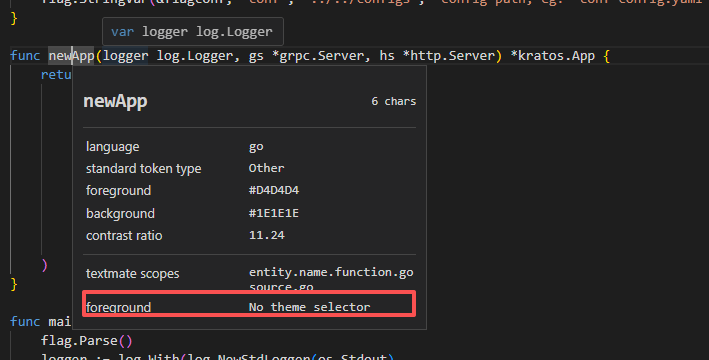Click the 'contrast ratio' label
This screenshot has height=360, width=709.
coord(124,236)
